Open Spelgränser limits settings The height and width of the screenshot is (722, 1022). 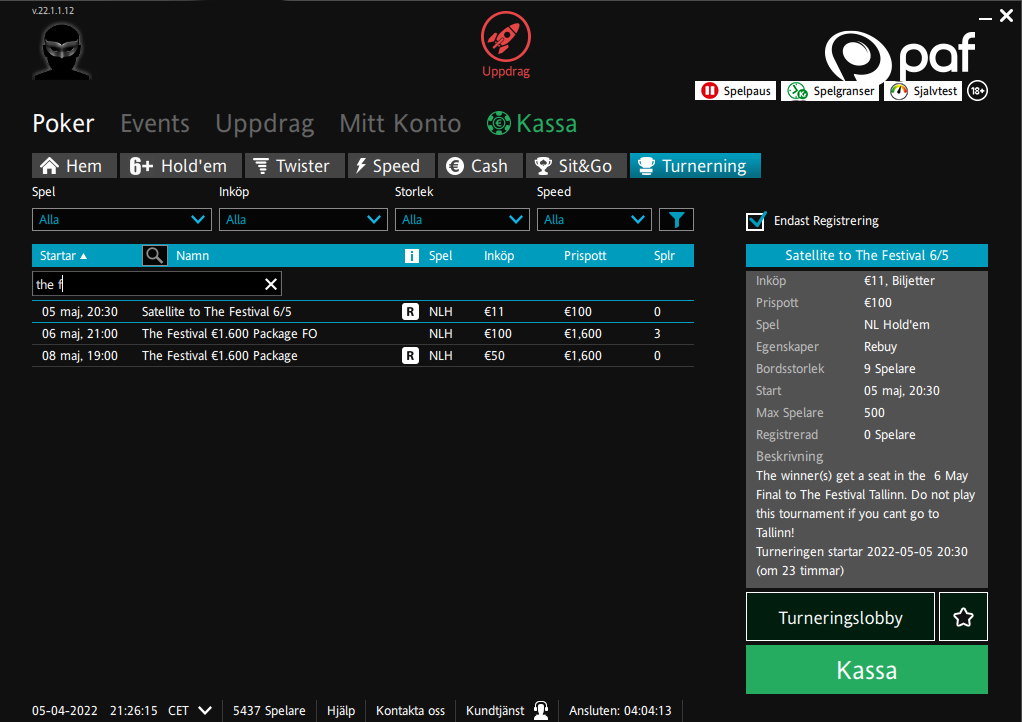click(x=831, y=91)
